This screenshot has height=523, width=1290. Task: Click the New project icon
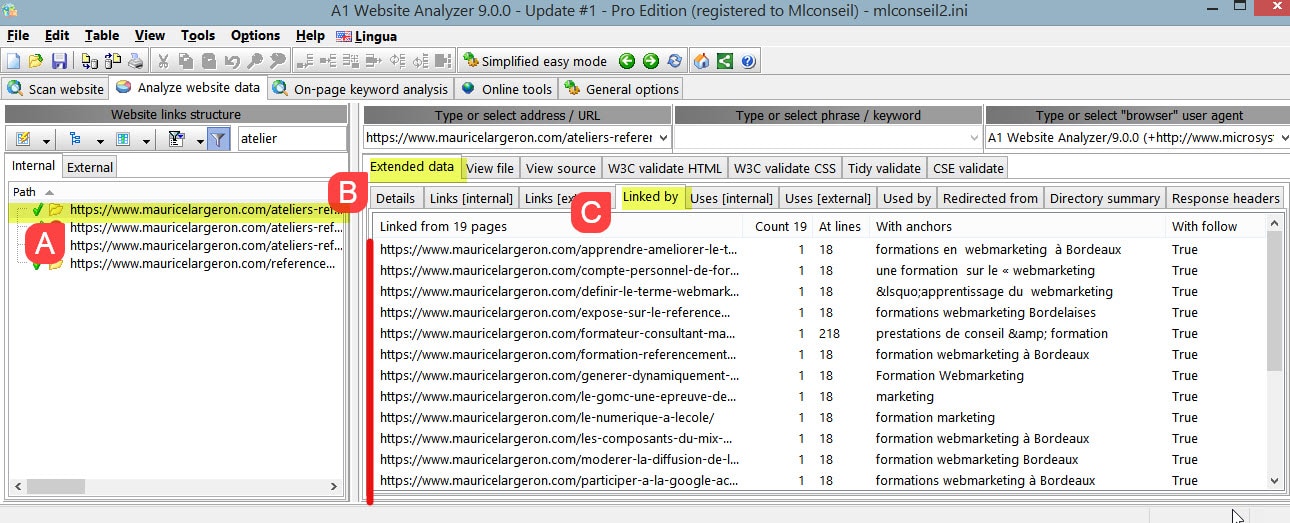click(x=14, y=61)
